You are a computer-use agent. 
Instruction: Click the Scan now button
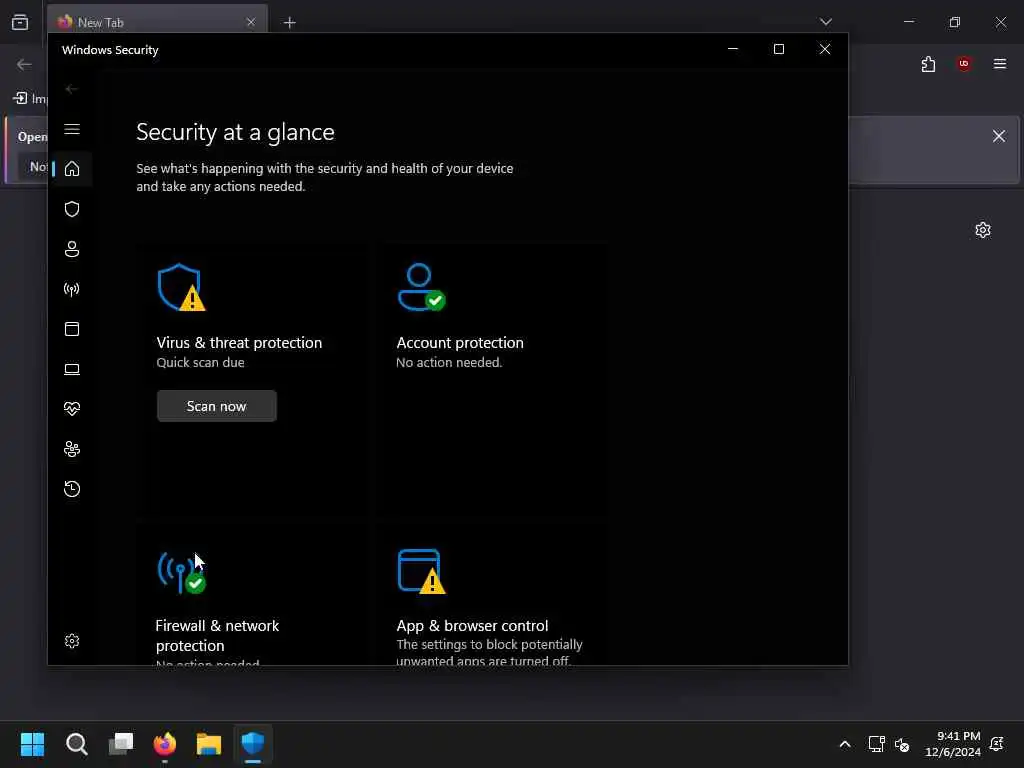coord(217,406)
